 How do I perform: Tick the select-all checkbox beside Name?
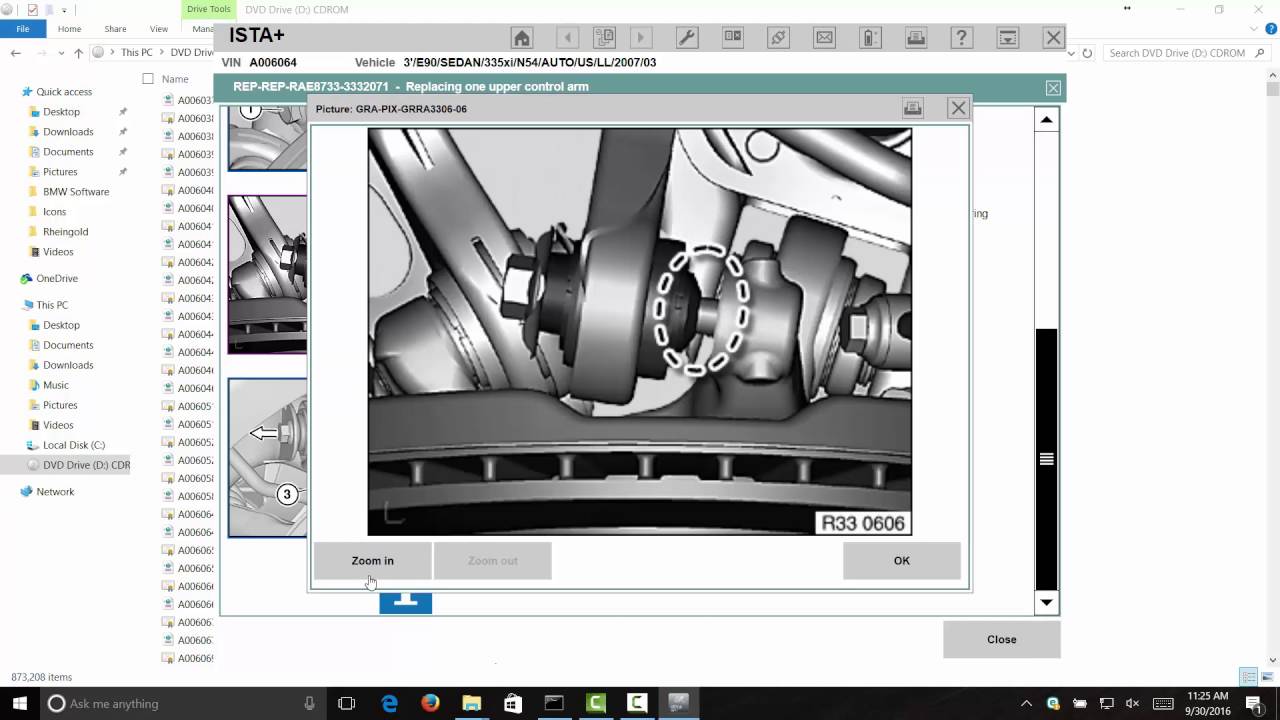(x=148, y=79)
